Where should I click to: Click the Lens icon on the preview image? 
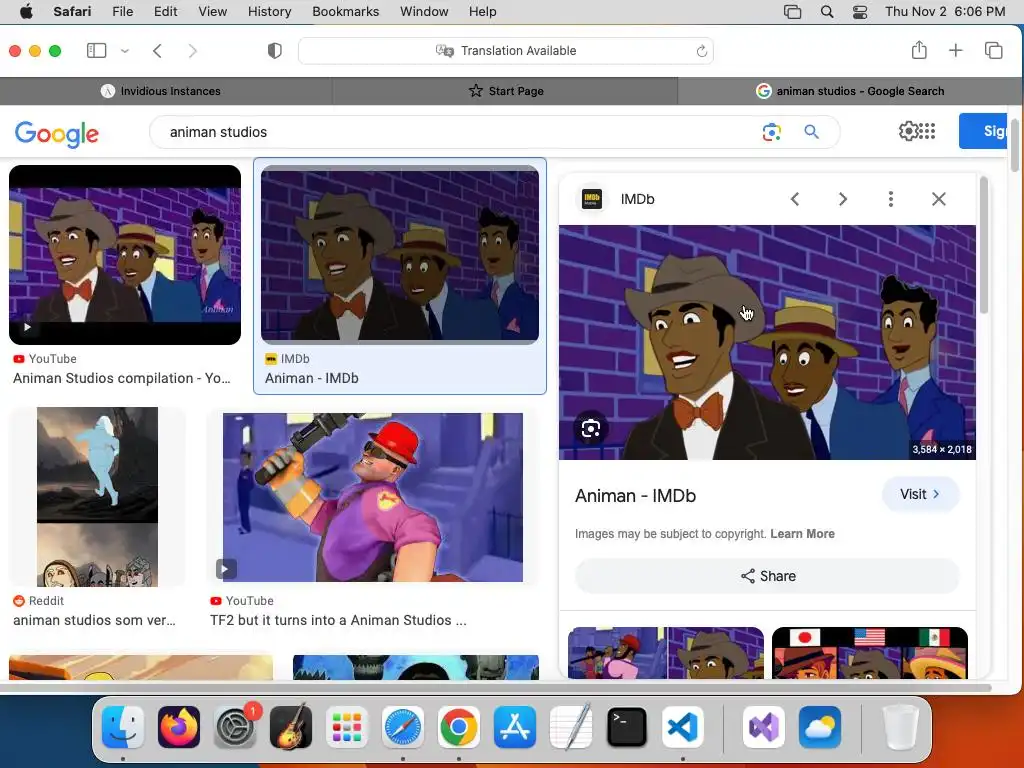tap(591, 428)
